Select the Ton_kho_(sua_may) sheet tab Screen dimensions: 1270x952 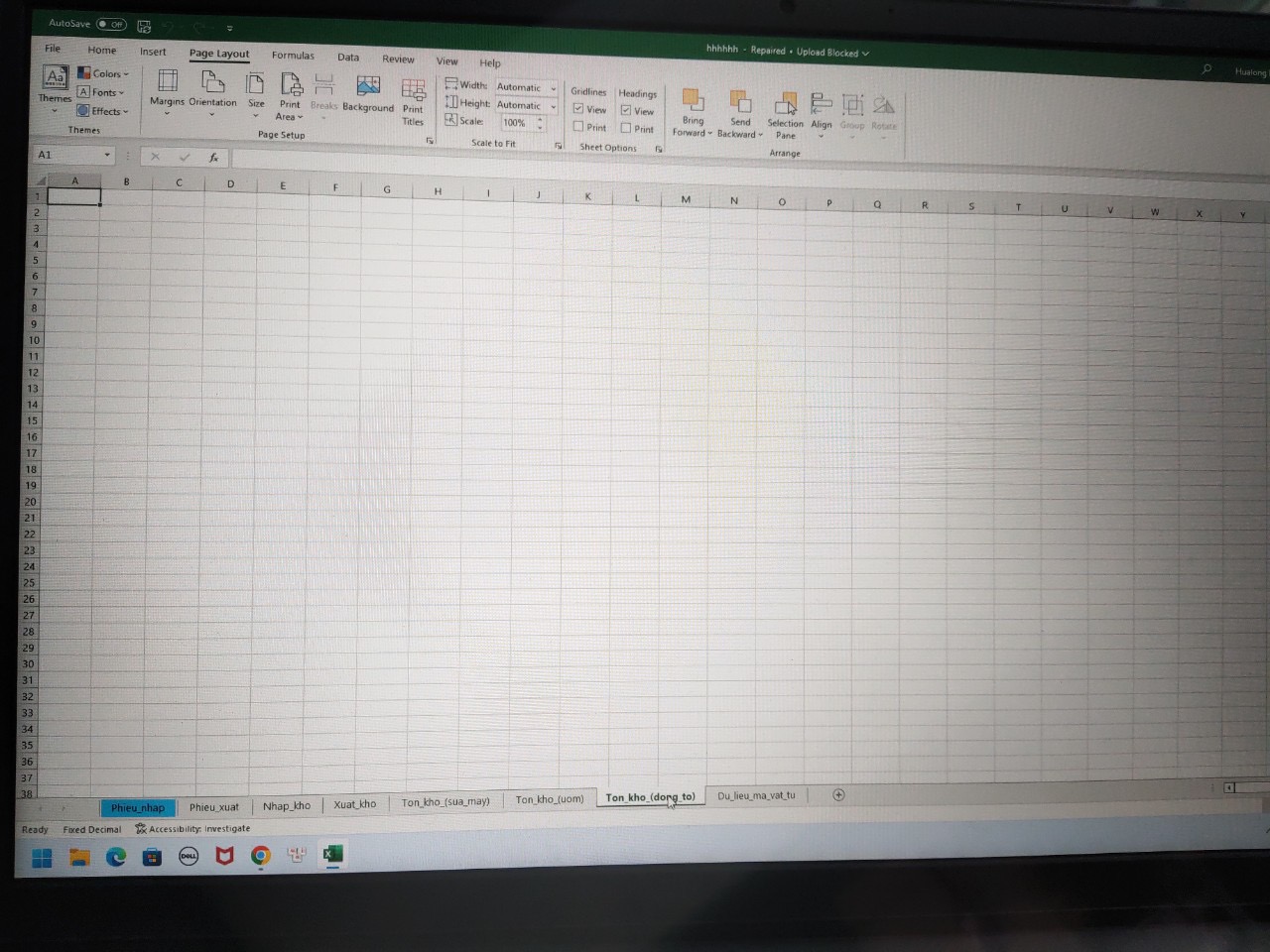(x=445, y=801)
